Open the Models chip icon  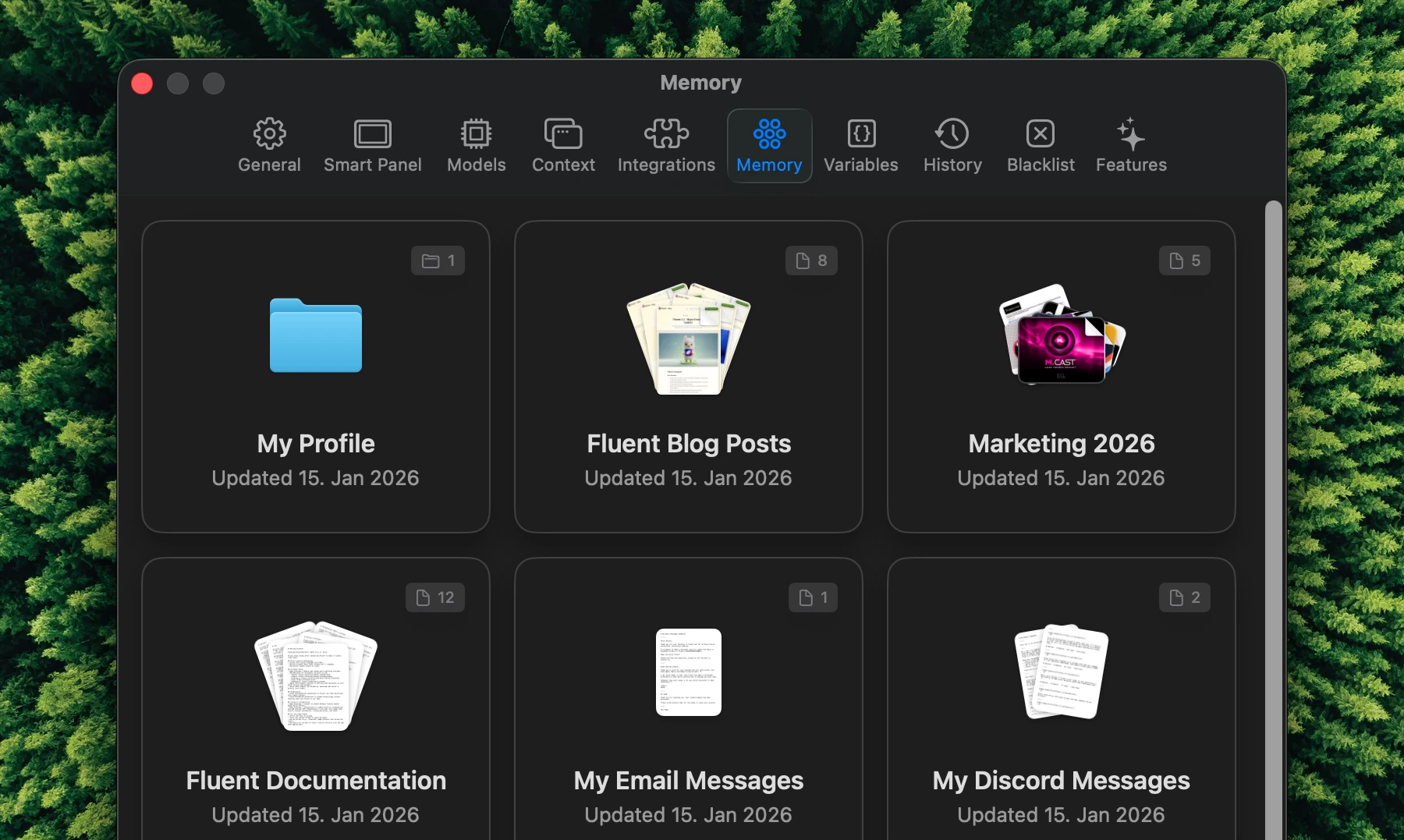pos(476,134)
